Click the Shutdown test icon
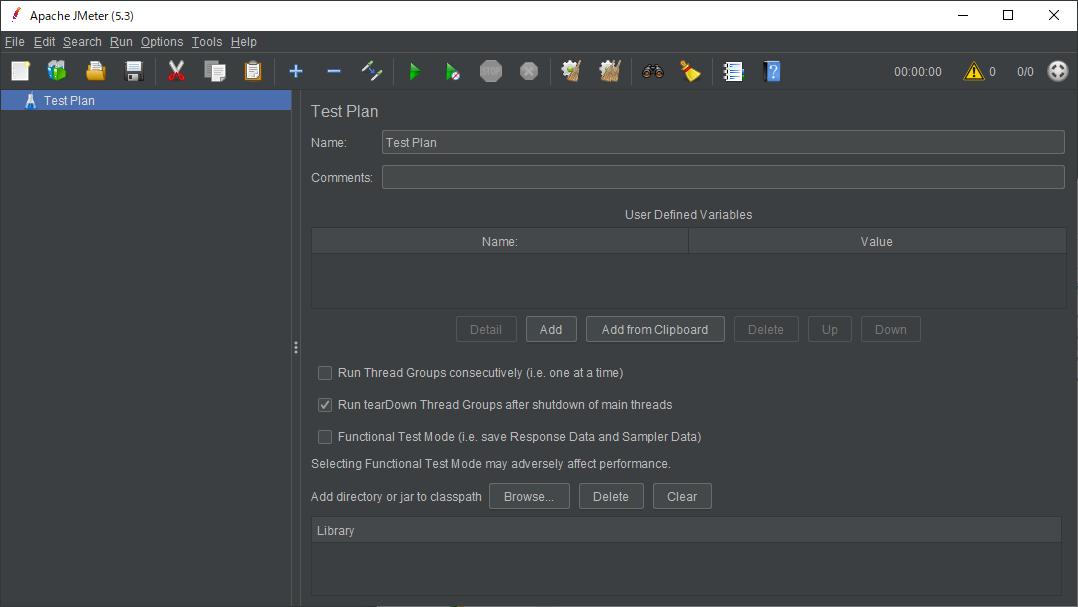This screenshot has height=607, width=1078. [x=529, y=71]
